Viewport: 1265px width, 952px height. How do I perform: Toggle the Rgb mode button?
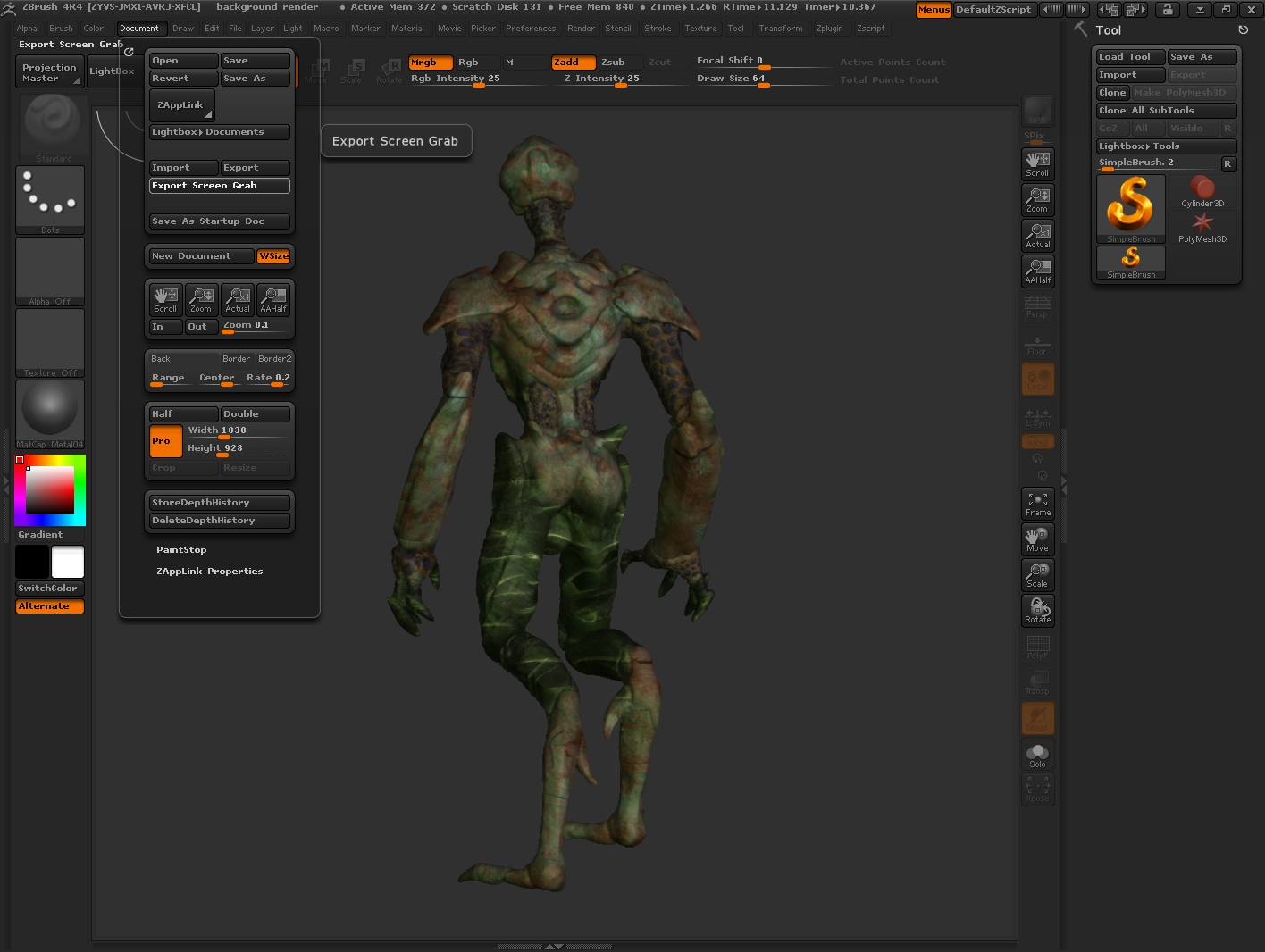[x=475, y=63]
